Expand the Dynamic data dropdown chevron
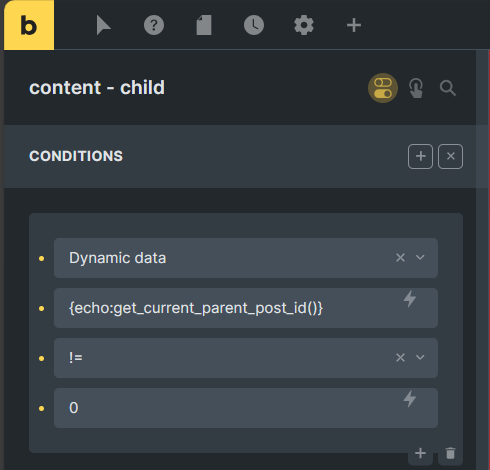Screen dimensions: 490x470 click(420, 257)
